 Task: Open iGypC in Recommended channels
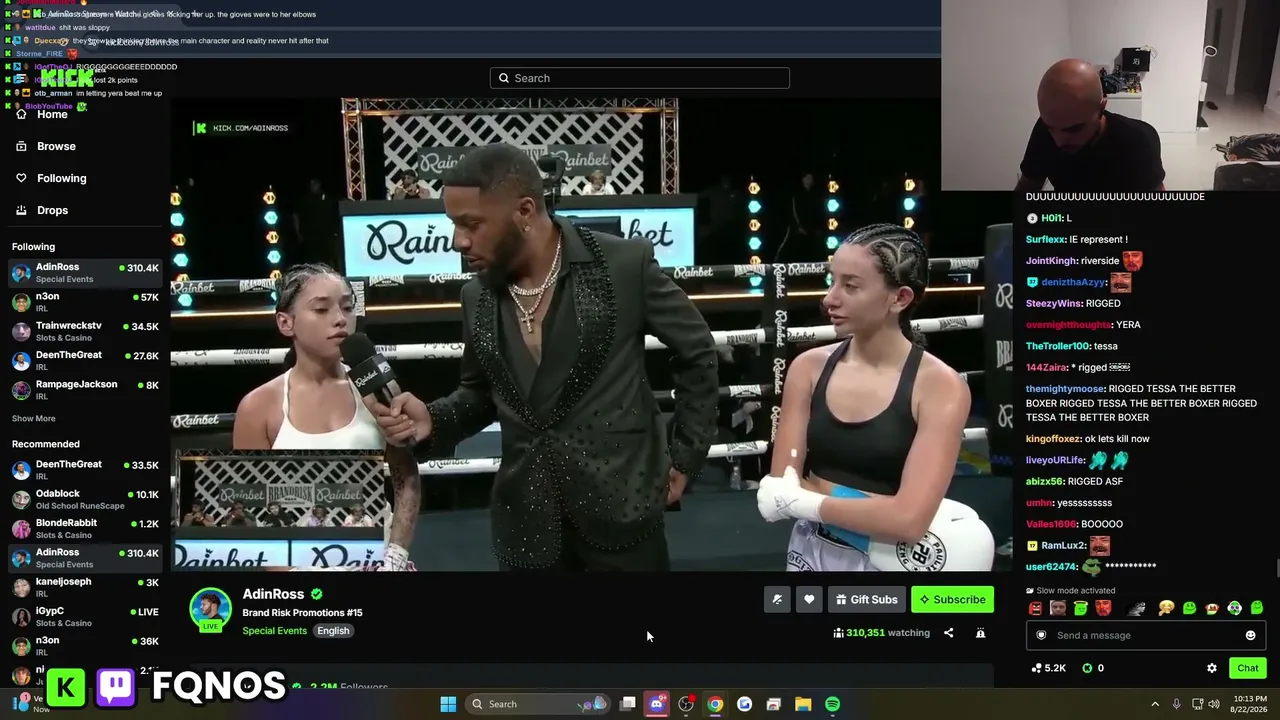85,616
